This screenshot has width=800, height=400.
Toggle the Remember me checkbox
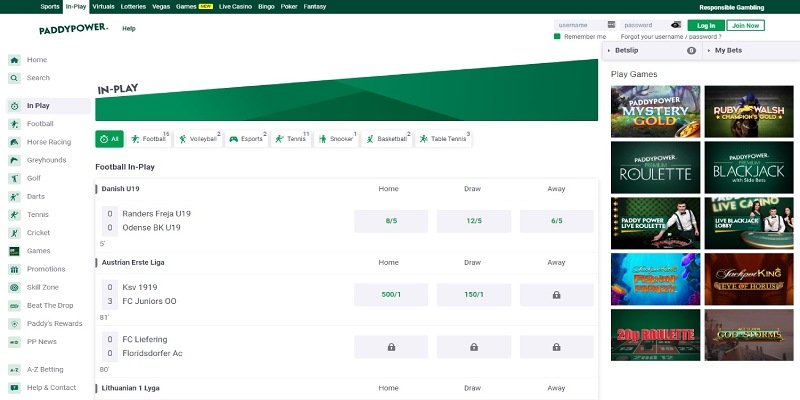tap(557, 36)
